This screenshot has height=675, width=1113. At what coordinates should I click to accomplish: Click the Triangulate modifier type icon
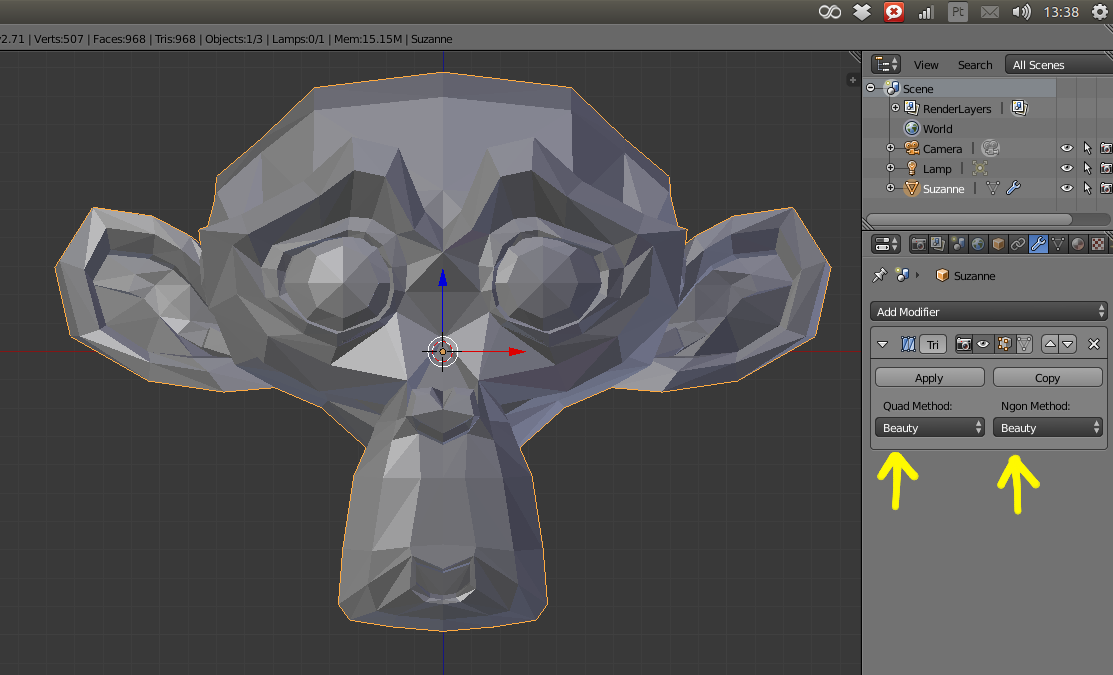(908, 344)
